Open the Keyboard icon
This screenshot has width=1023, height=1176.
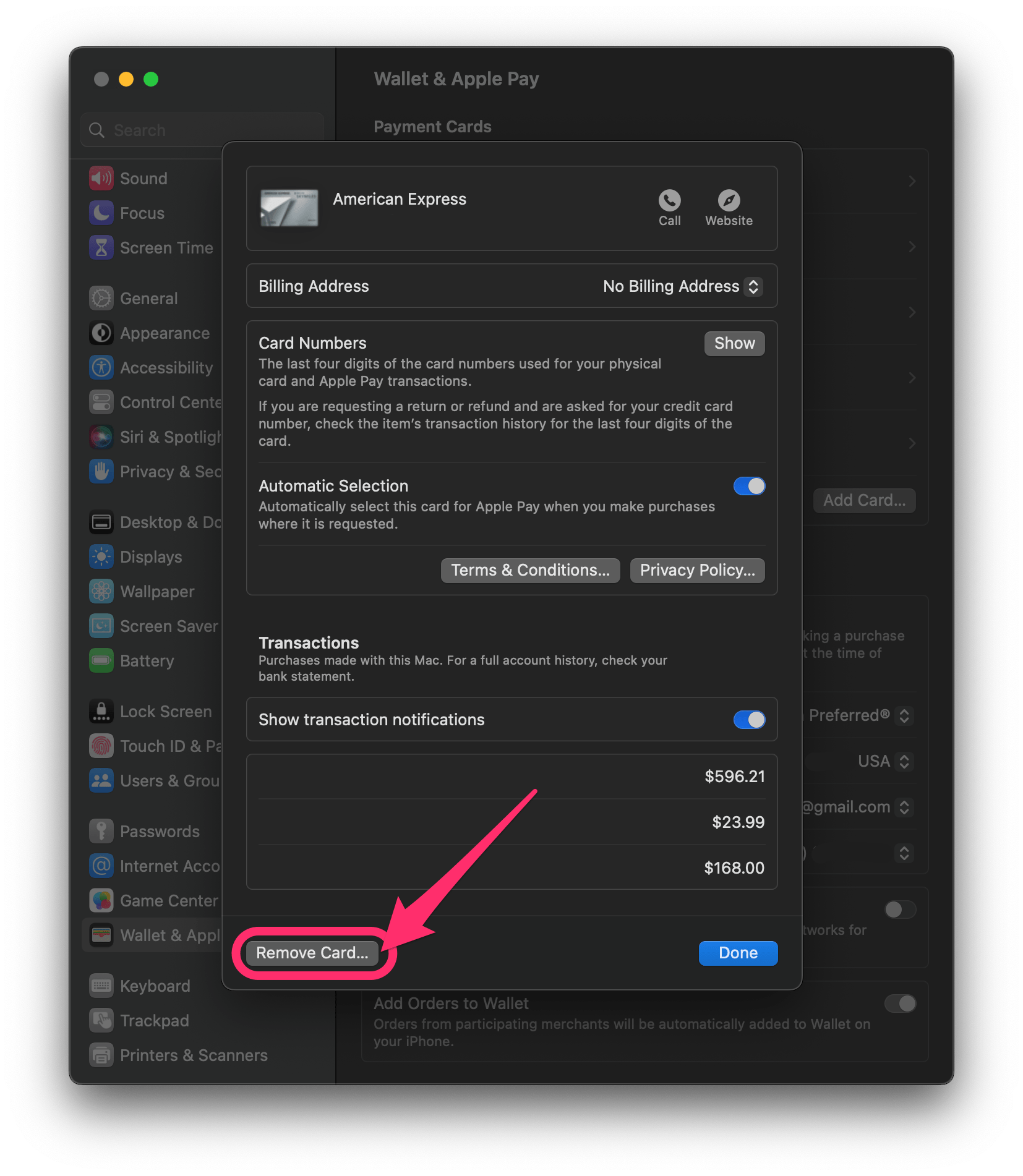[x=101, y=986]
